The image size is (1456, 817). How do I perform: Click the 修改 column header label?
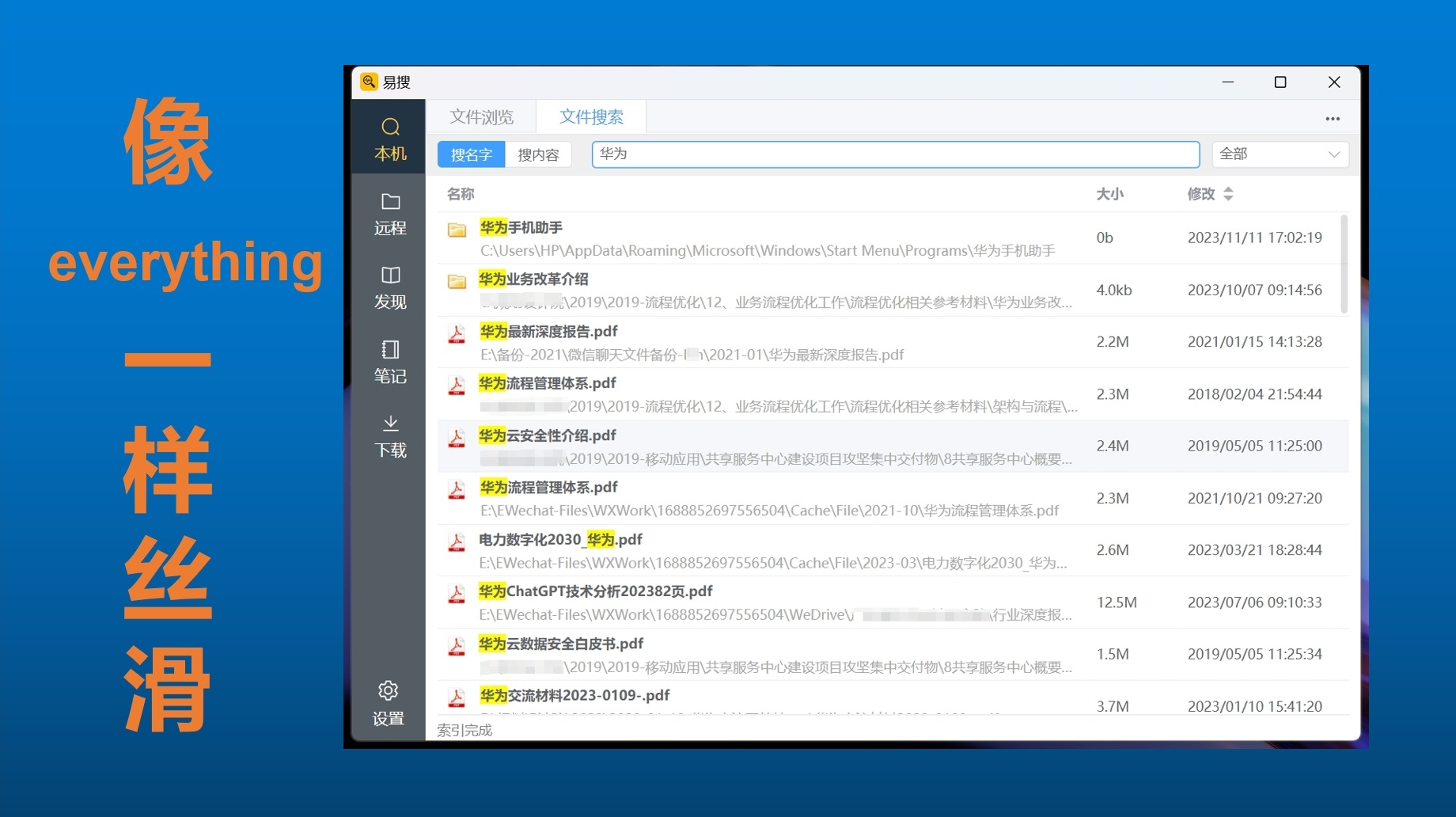point(1201,194)
